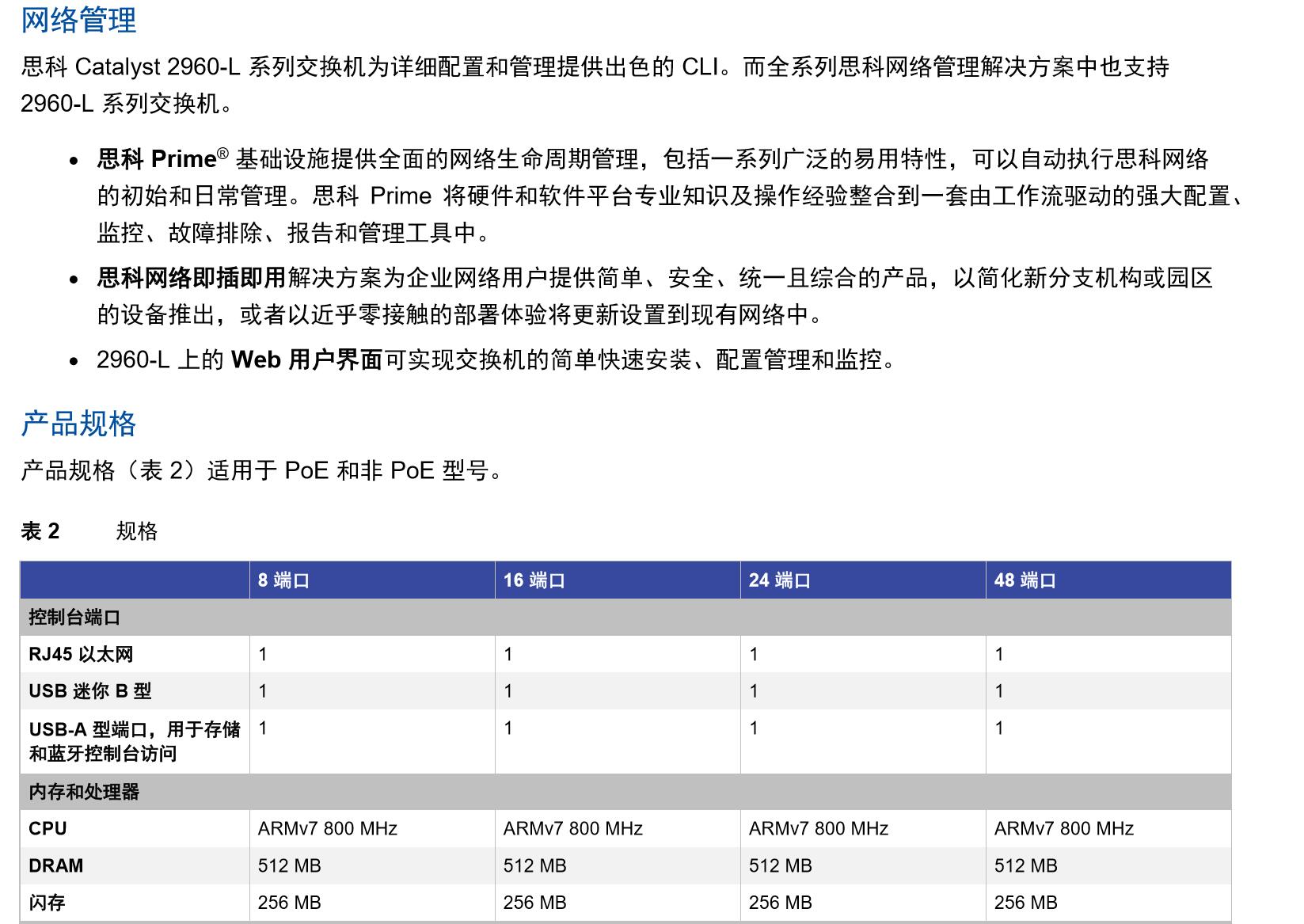
Task: Click the DRAM row label
Action: [55, 865]
